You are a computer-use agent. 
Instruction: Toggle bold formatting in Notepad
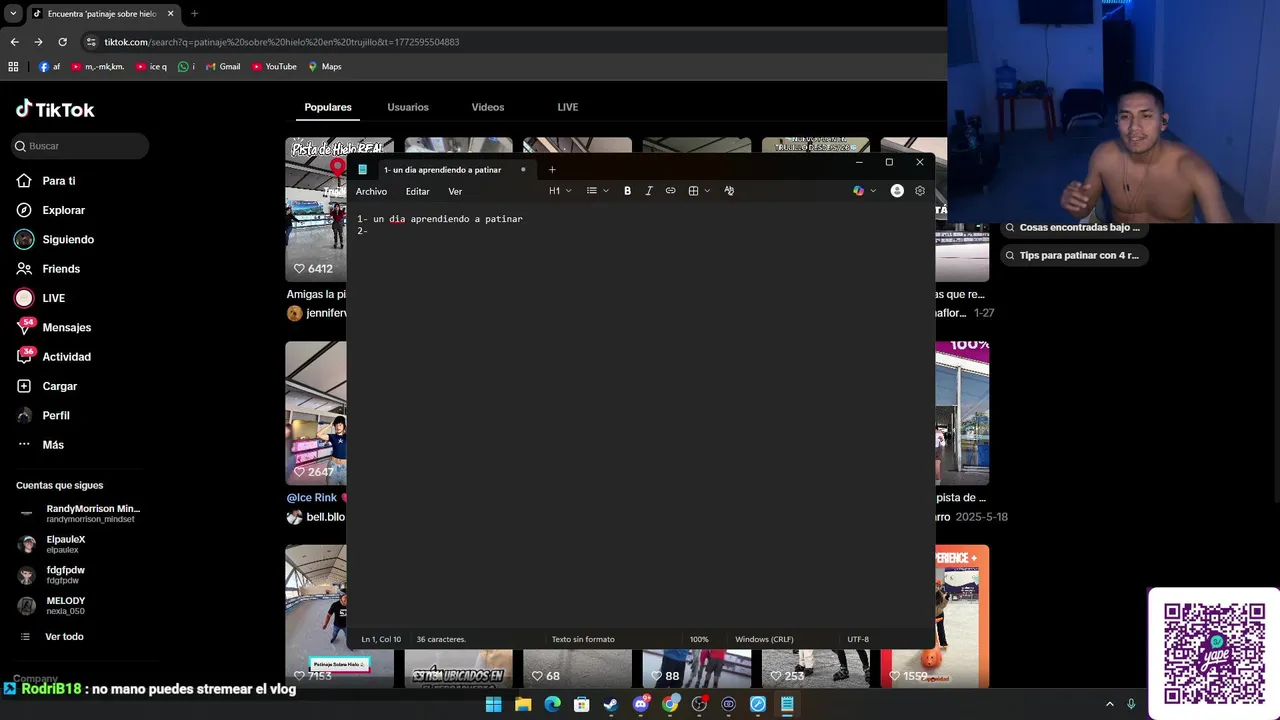627,191
